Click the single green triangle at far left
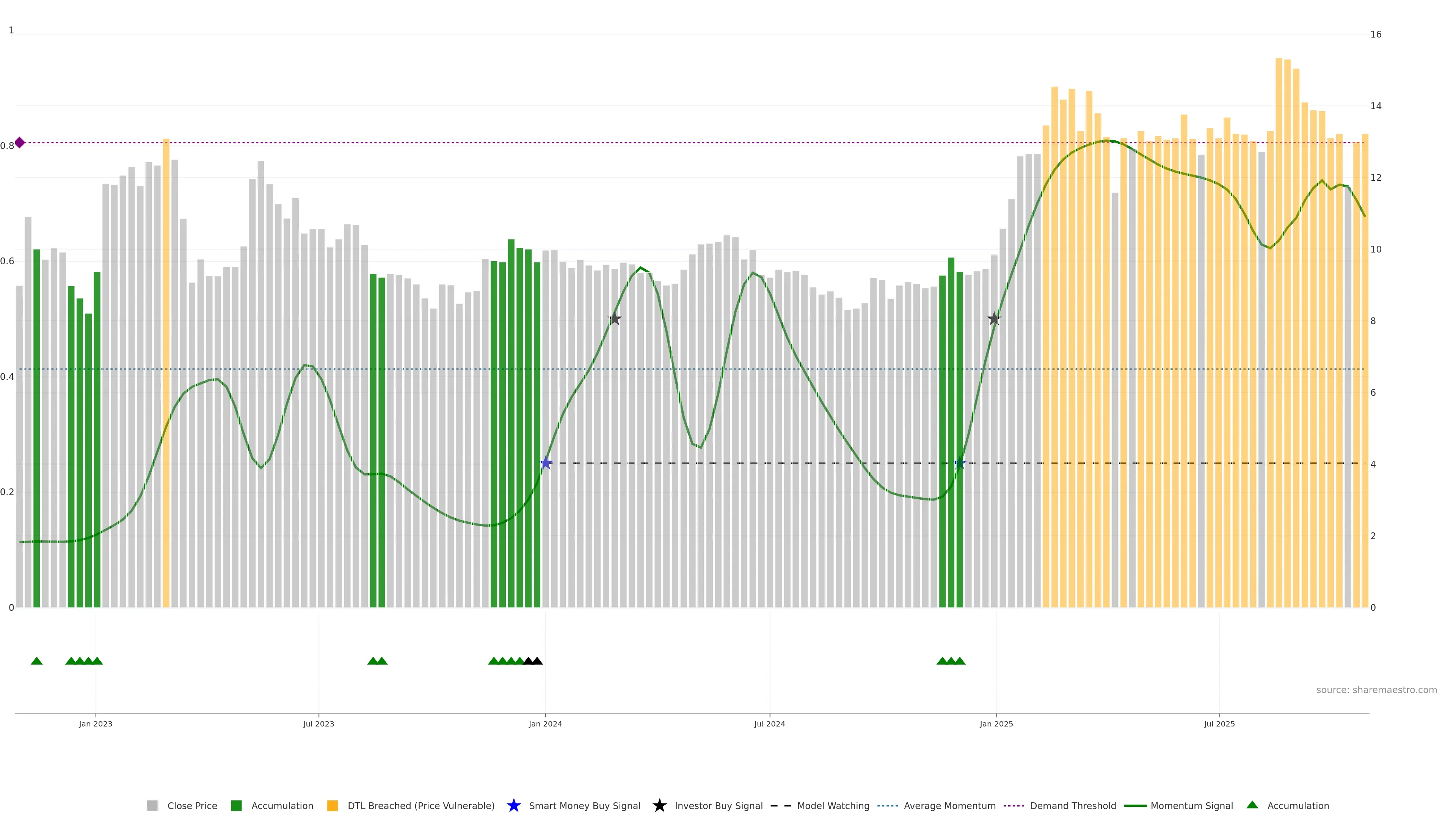This screenshot has width=1456, height=819. tap(37, 661)
